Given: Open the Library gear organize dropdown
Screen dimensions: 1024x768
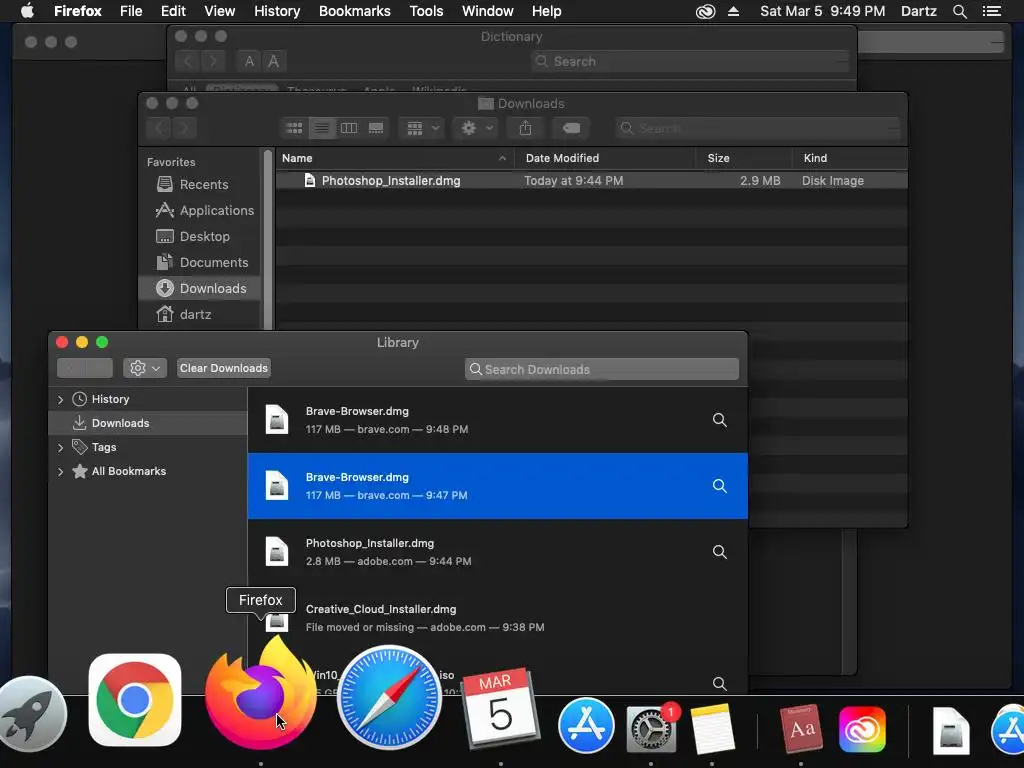Looking at the screenshot, I should (145, 368).
